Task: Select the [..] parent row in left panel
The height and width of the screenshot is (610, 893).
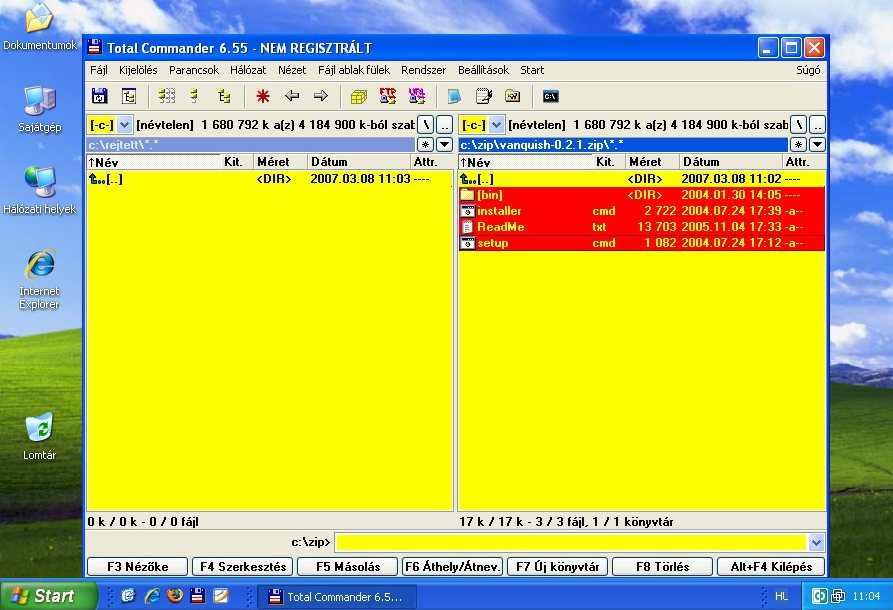Action: tap(269, 179)
